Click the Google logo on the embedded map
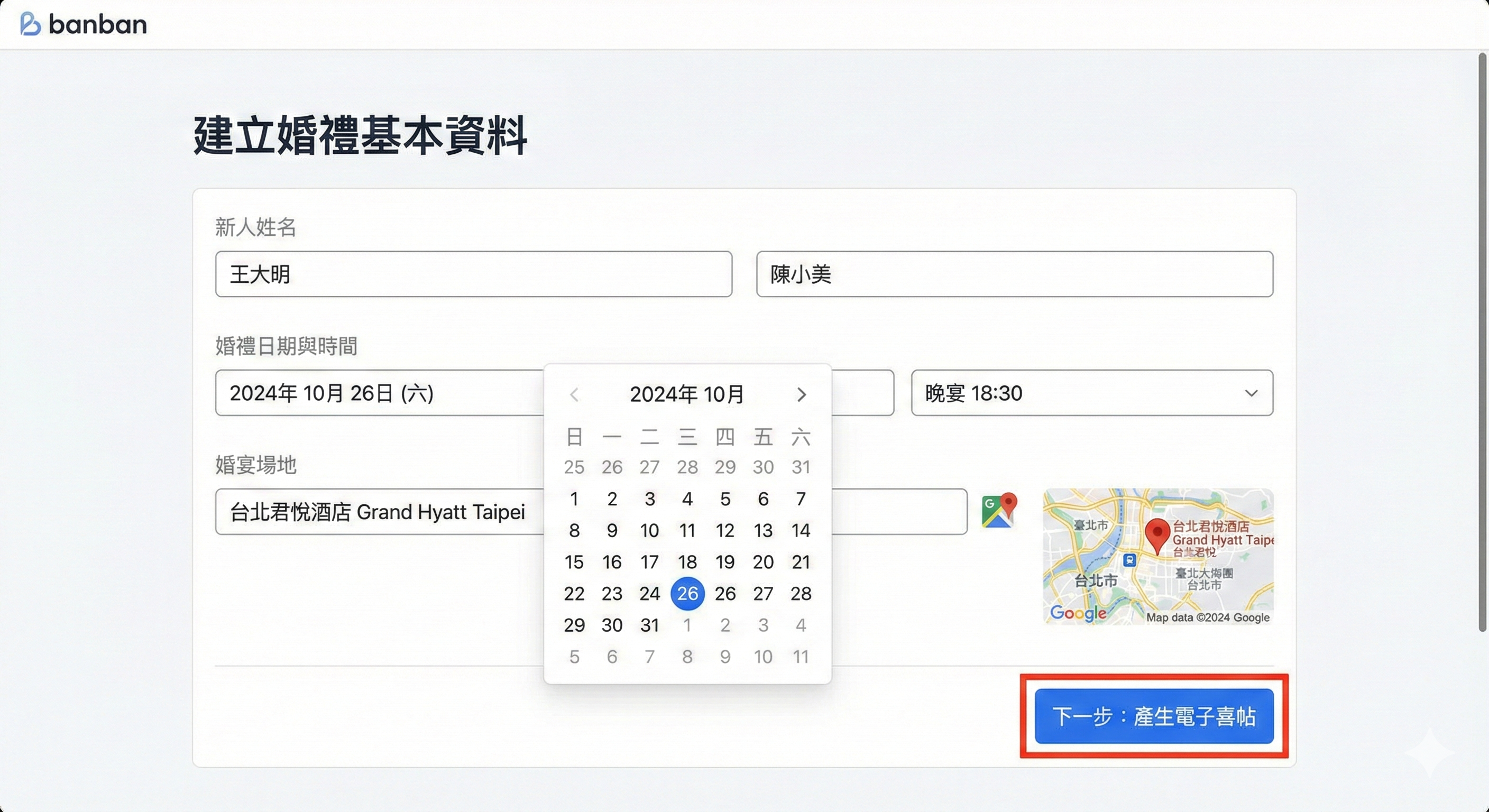The height and width of the screenshot is (812, 1489). (x=1078, y=614)
